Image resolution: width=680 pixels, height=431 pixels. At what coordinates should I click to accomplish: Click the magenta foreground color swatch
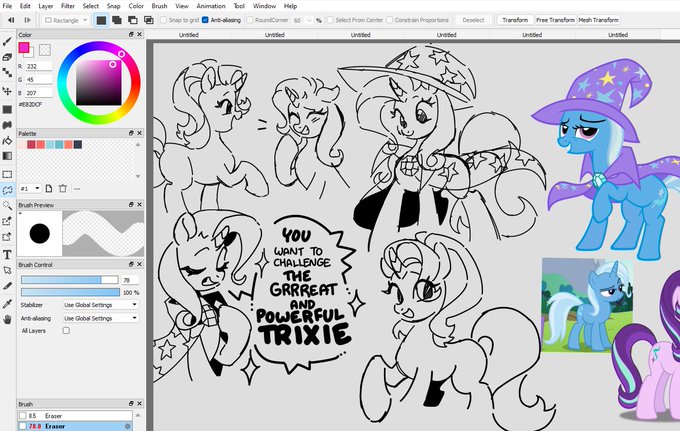pos(24,48)
